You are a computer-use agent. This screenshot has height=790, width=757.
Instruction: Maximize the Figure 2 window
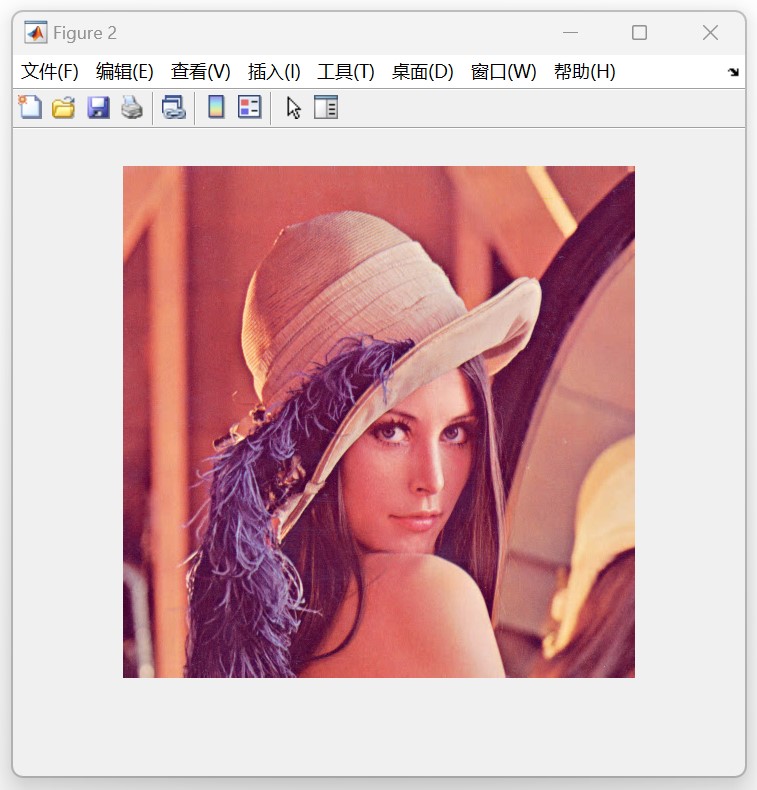(640, 33)
